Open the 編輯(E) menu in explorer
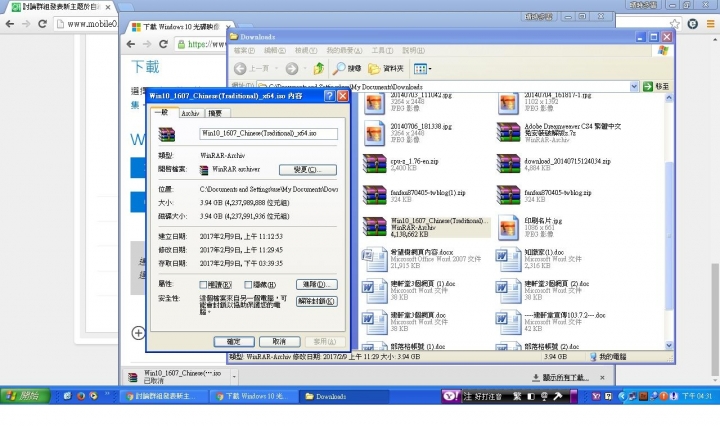Screen dimensions: 720x426 coord(275,50)
